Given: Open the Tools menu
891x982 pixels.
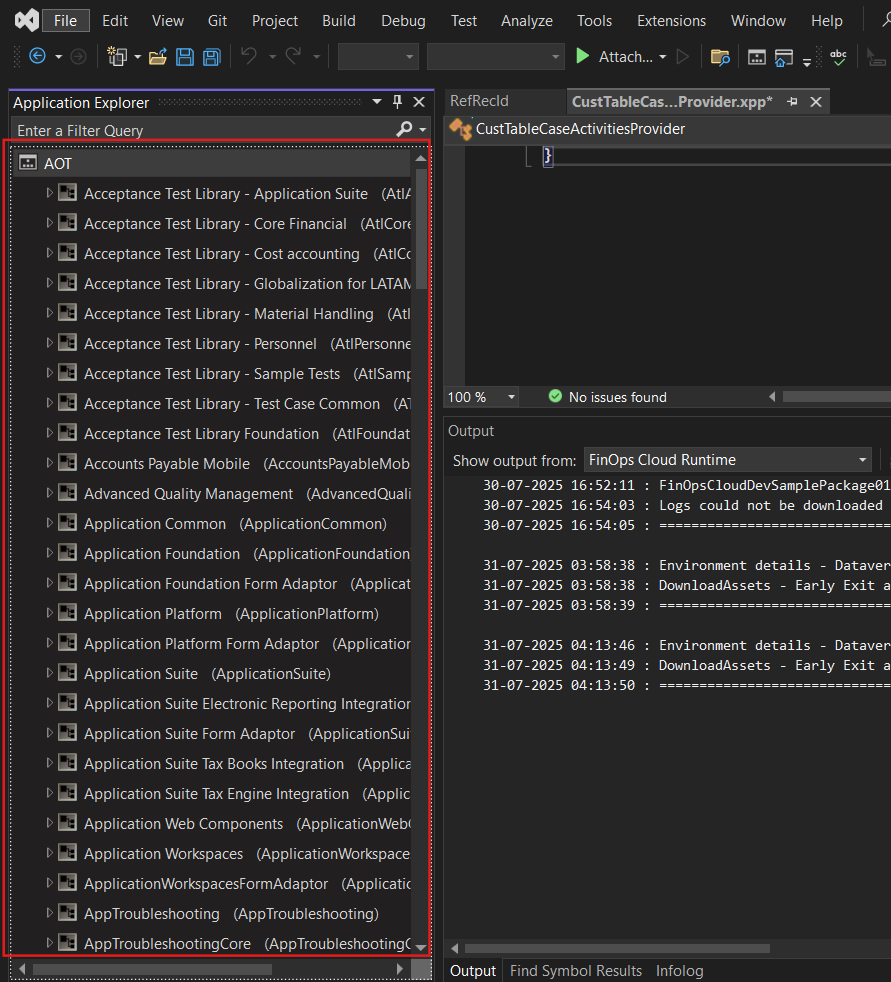Looking at the screenshot, I should [594, 21].
